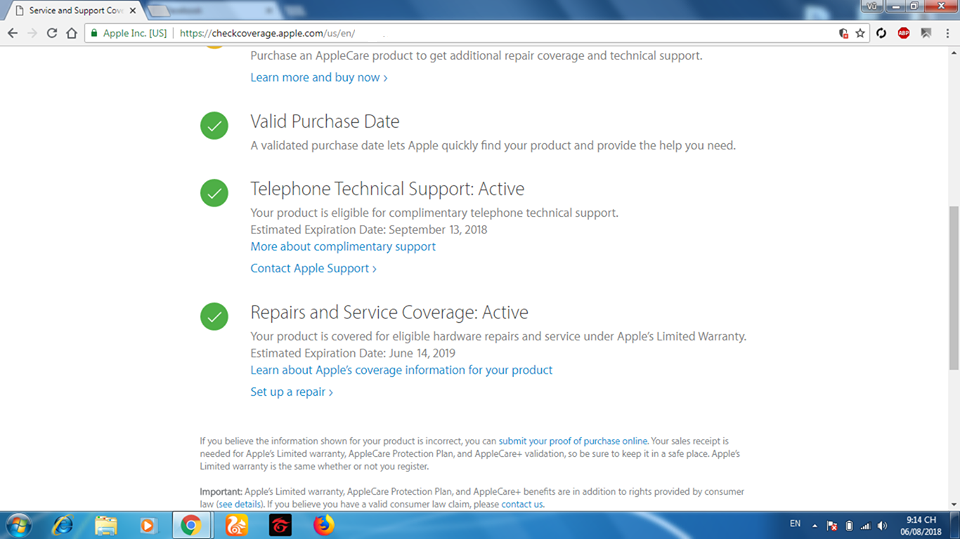Screen dimensions: 960x539
Task: Click the Show desktop button
Action: pos(955,526)
